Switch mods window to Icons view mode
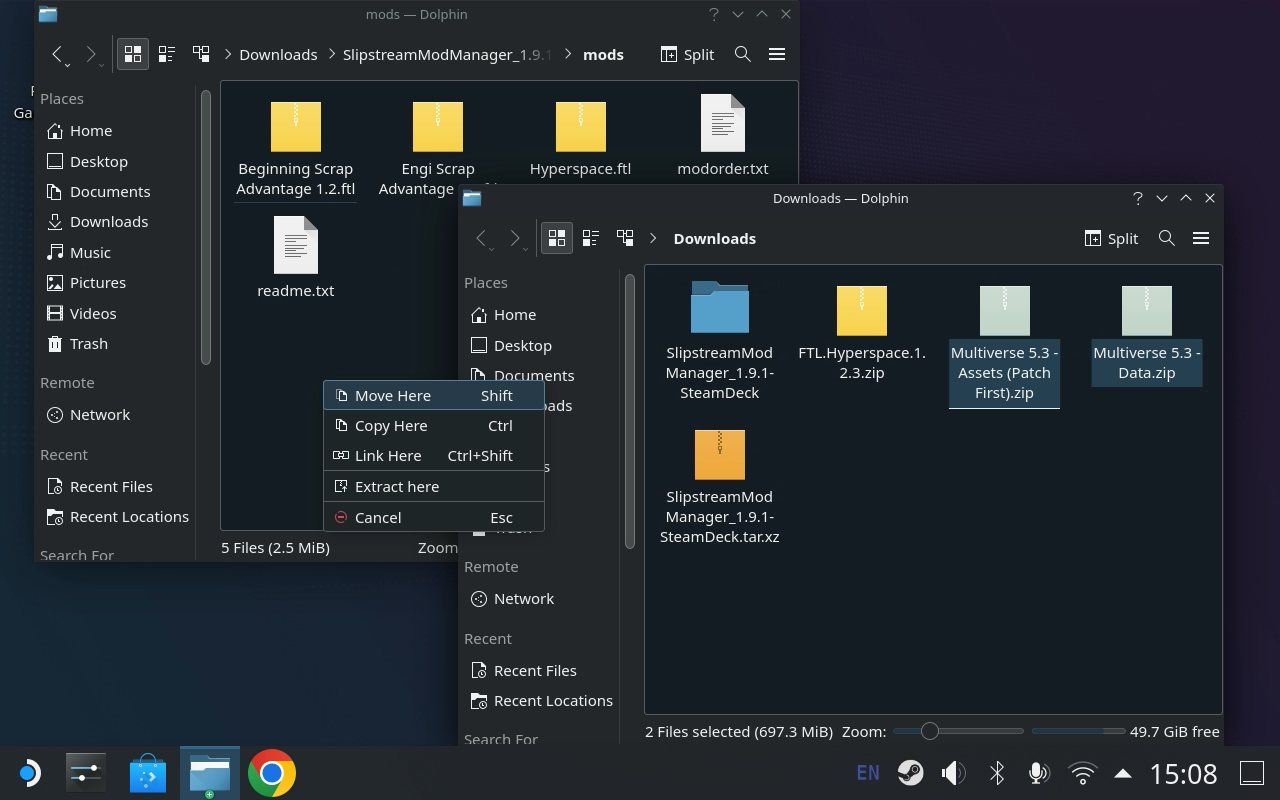This screenshot has height=800, width=1280. point(133,54)
